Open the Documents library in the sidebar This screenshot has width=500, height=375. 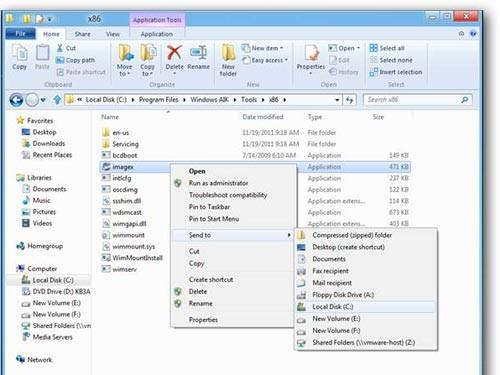pos(44,189)
